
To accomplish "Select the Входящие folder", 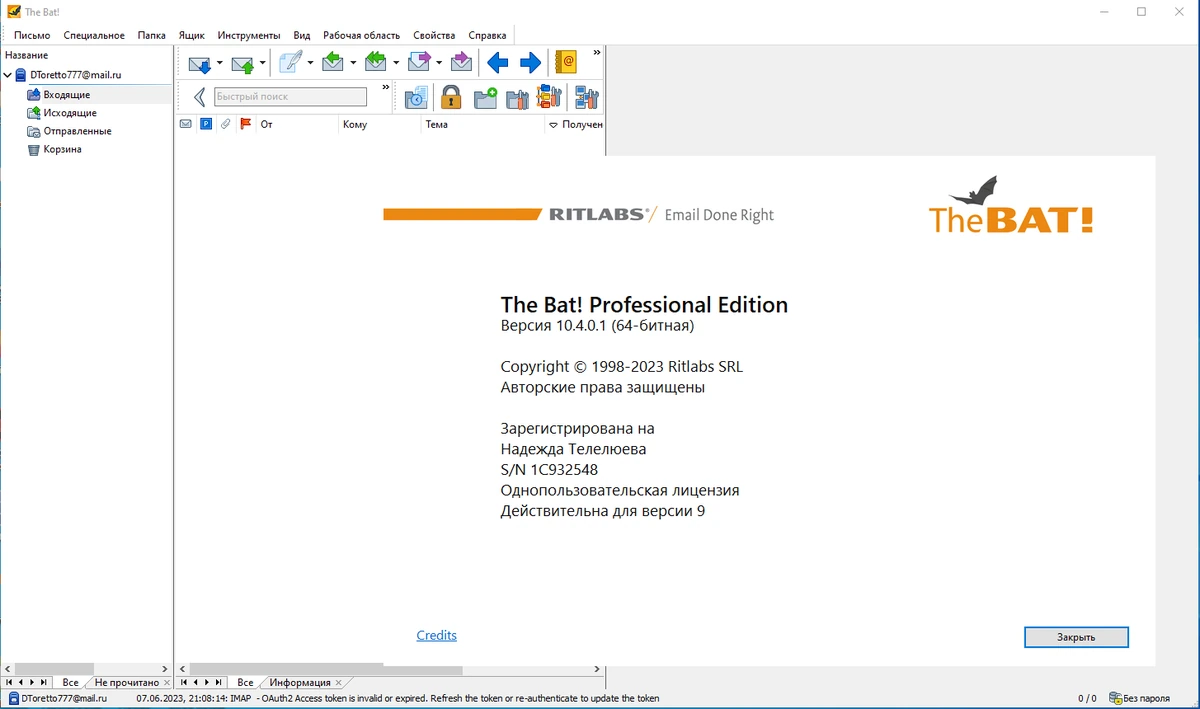I will pos(67,94).
